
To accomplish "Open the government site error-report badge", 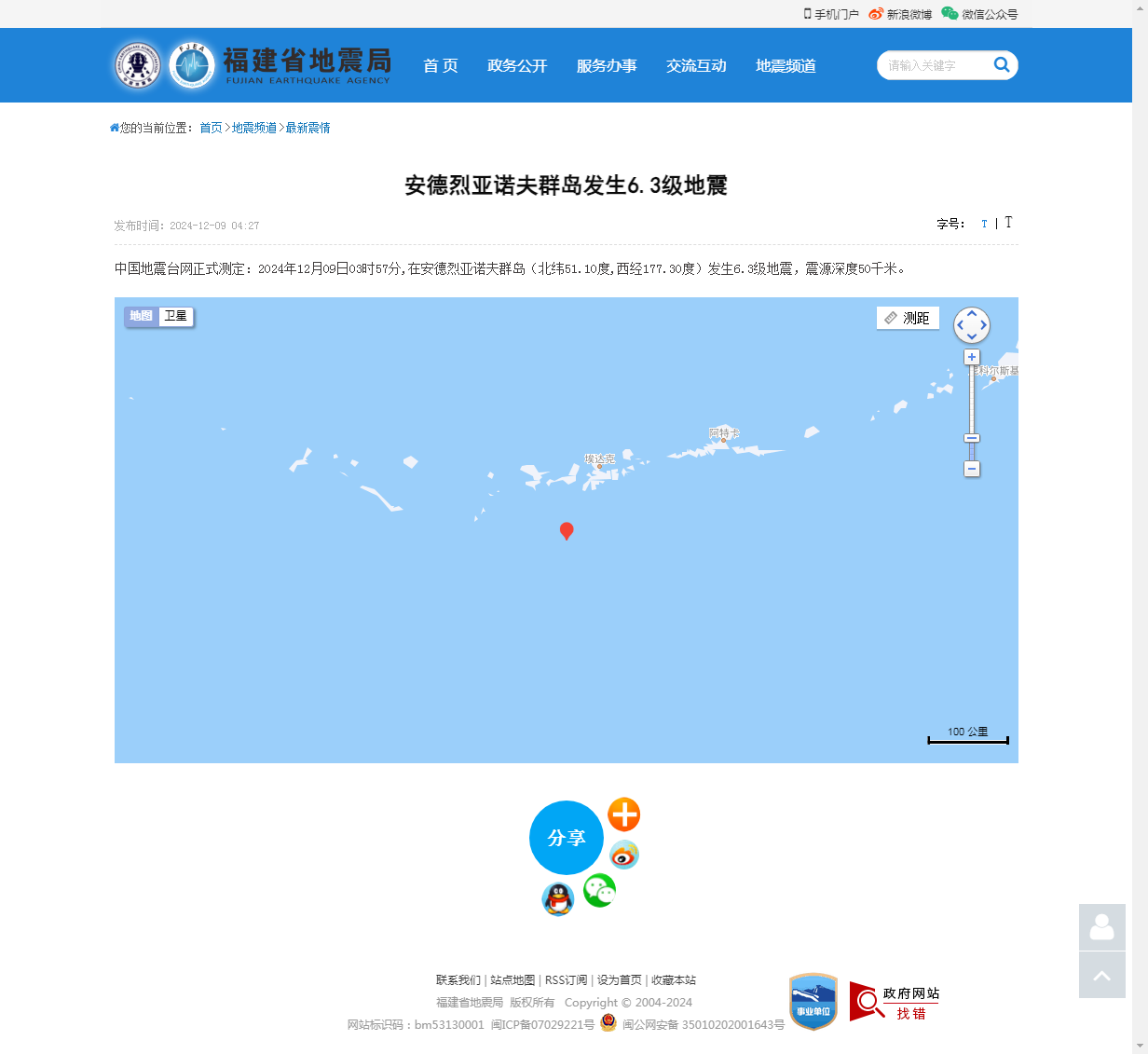I will [x=895, y=1002].
